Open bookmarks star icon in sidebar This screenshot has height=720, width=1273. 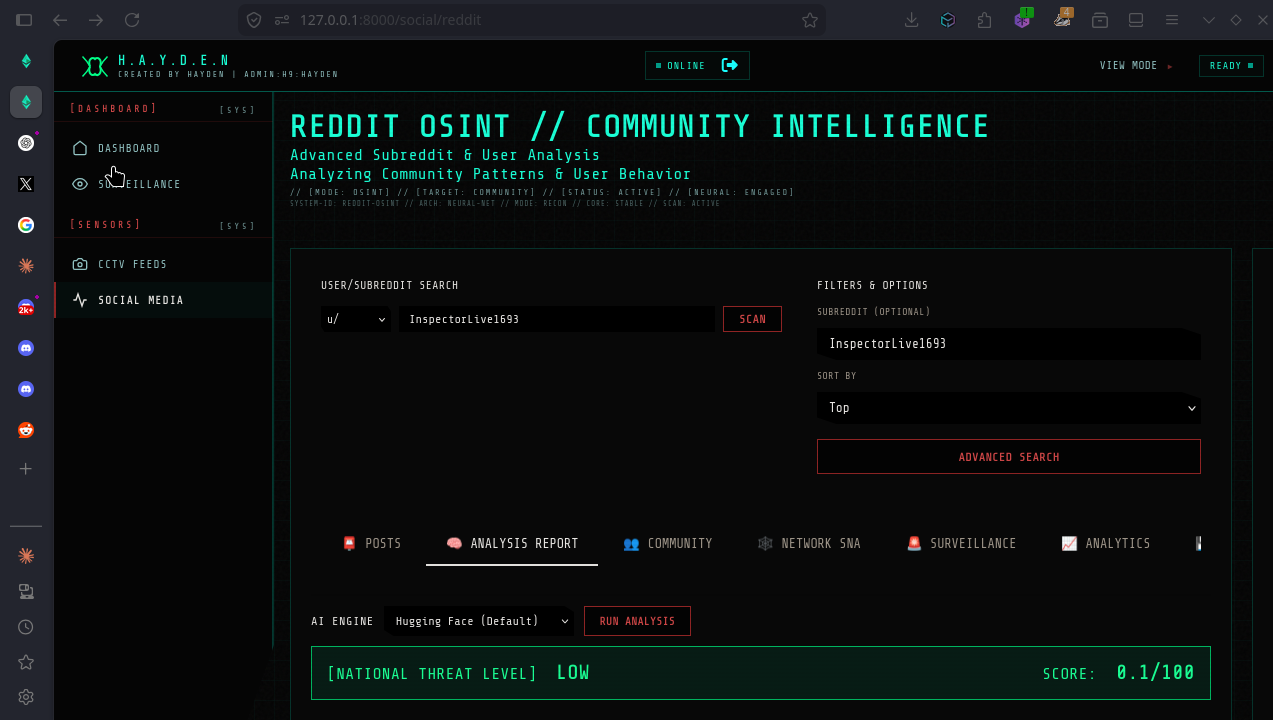(26, 662)
